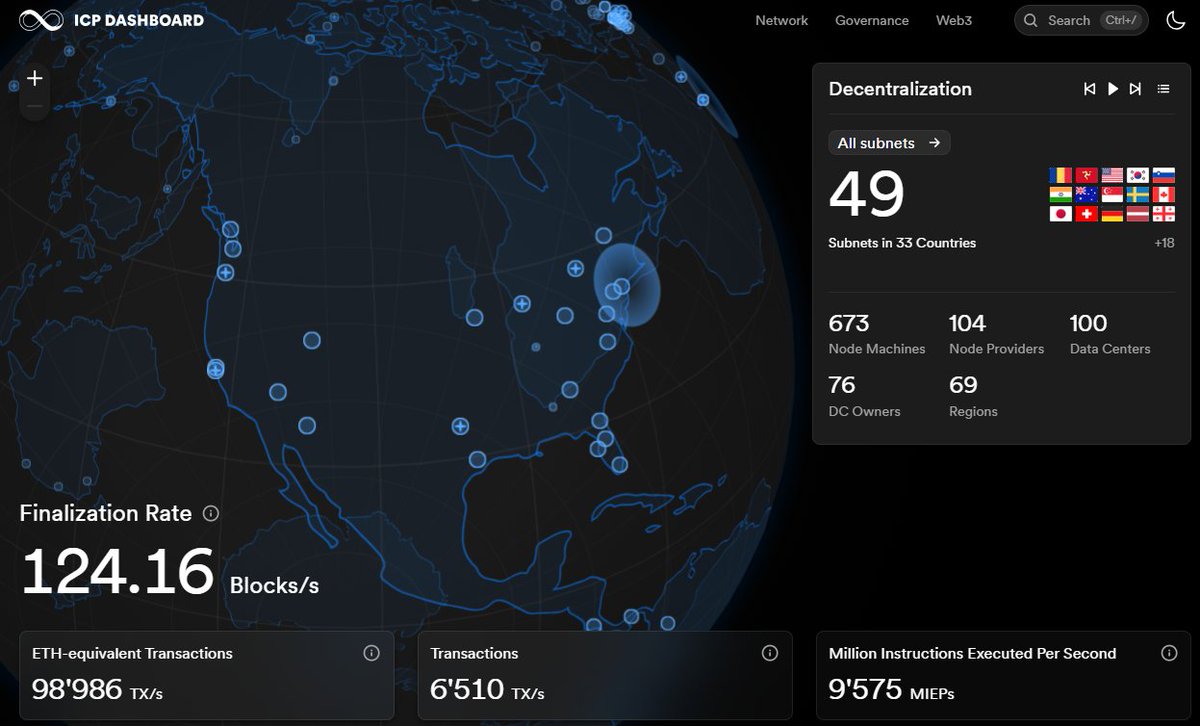This screenshot has height=726, width=1200.
Task: Zoom in on the globe with plus button
Action: point(35,78)
